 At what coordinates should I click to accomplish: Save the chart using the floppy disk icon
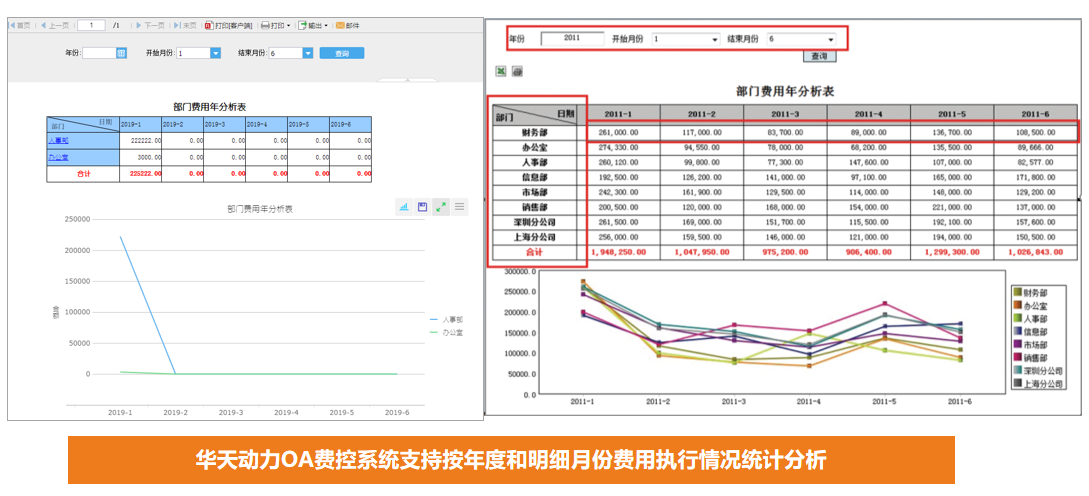pos(423,206)
